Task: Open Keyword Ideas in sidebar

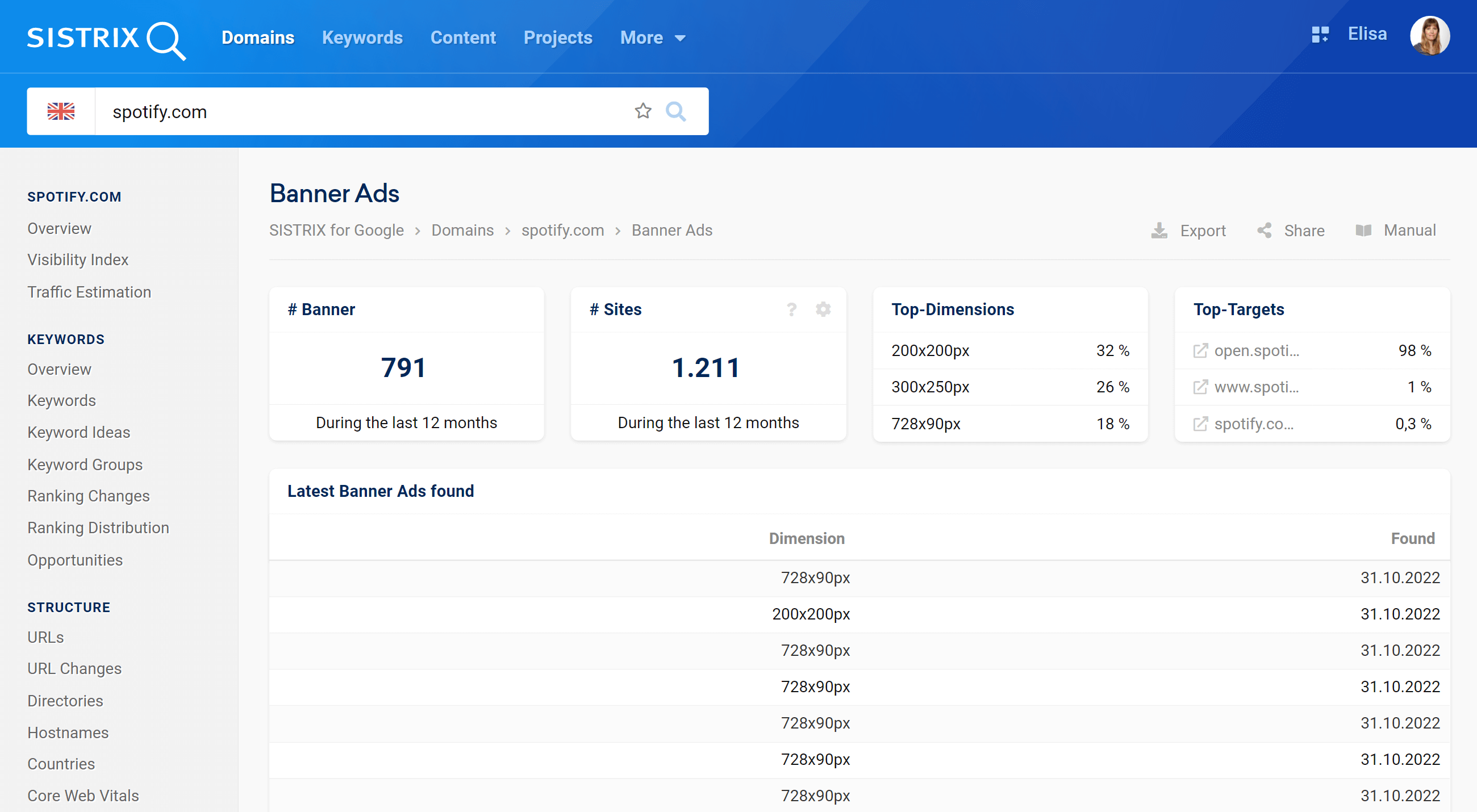Action: 79,433
